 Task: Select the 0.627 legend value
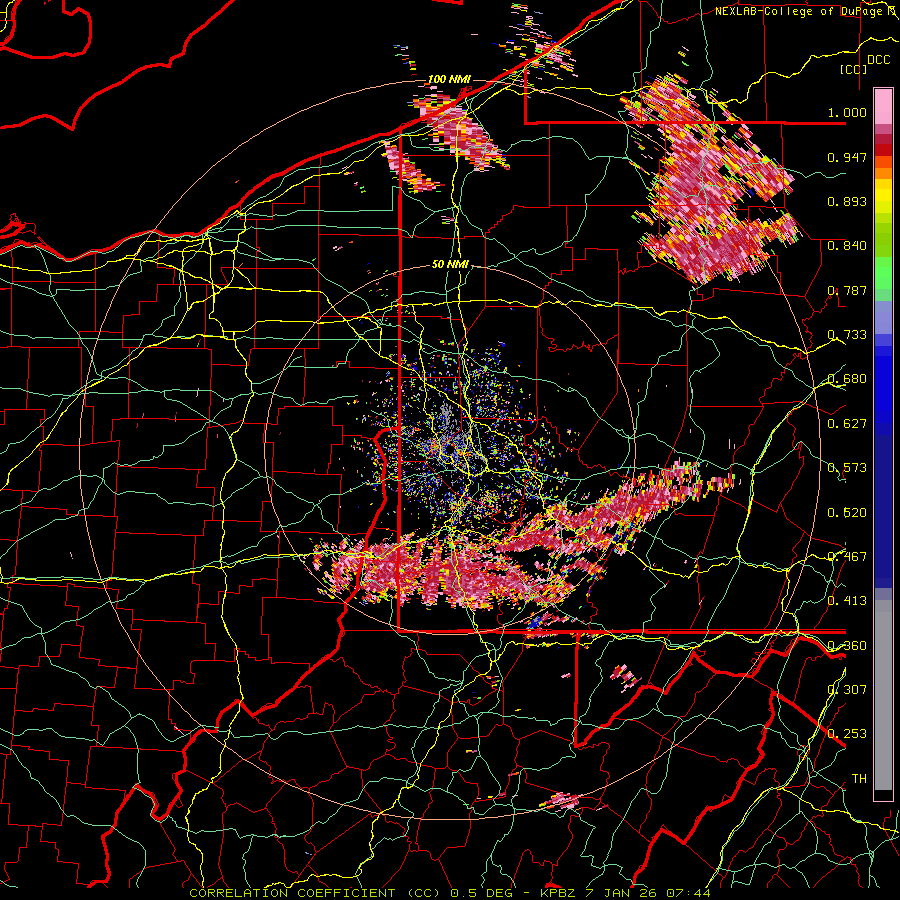tap(847, 424)
